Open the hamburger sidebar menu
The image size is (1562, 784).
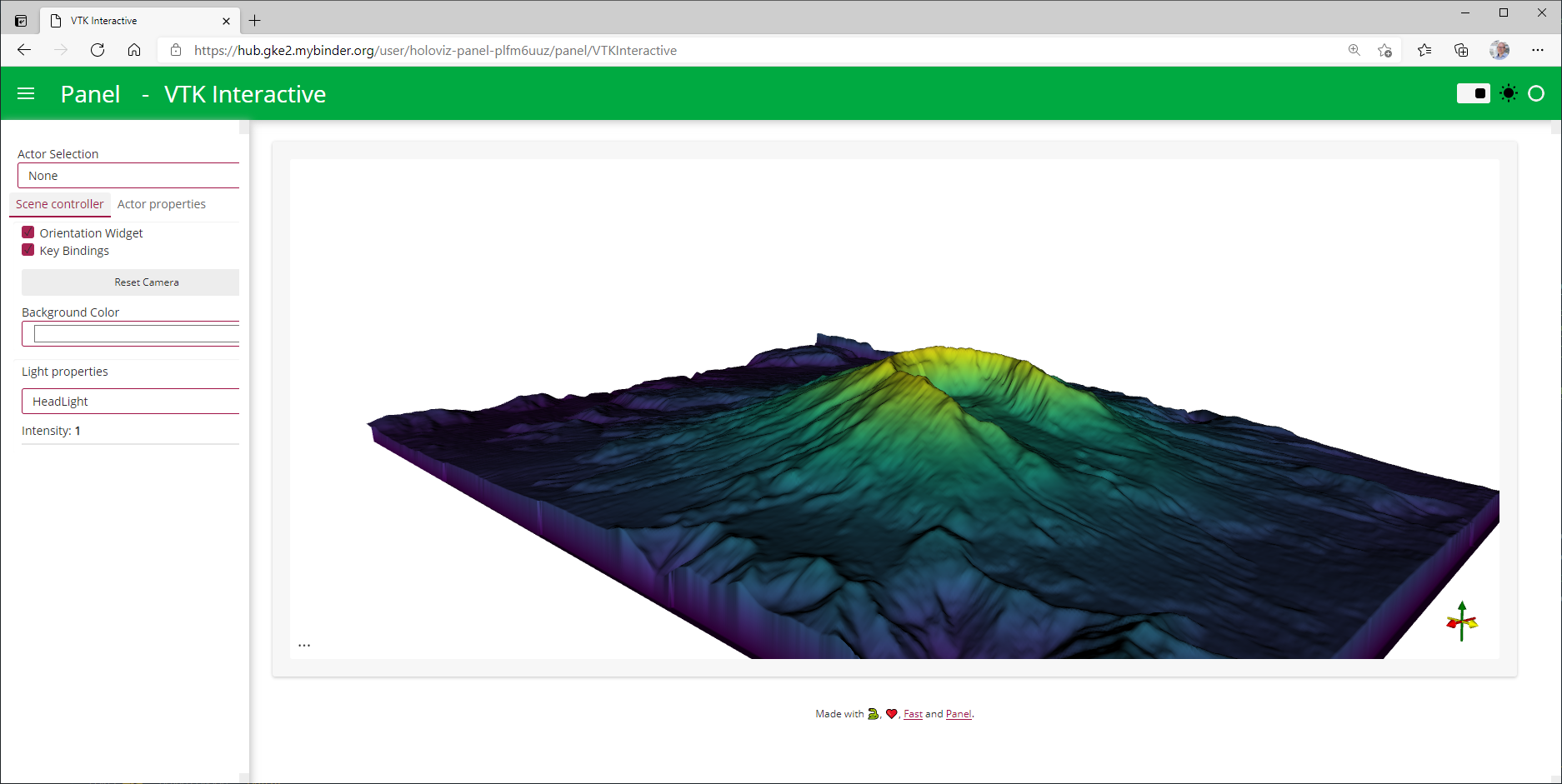pos(26,94)
